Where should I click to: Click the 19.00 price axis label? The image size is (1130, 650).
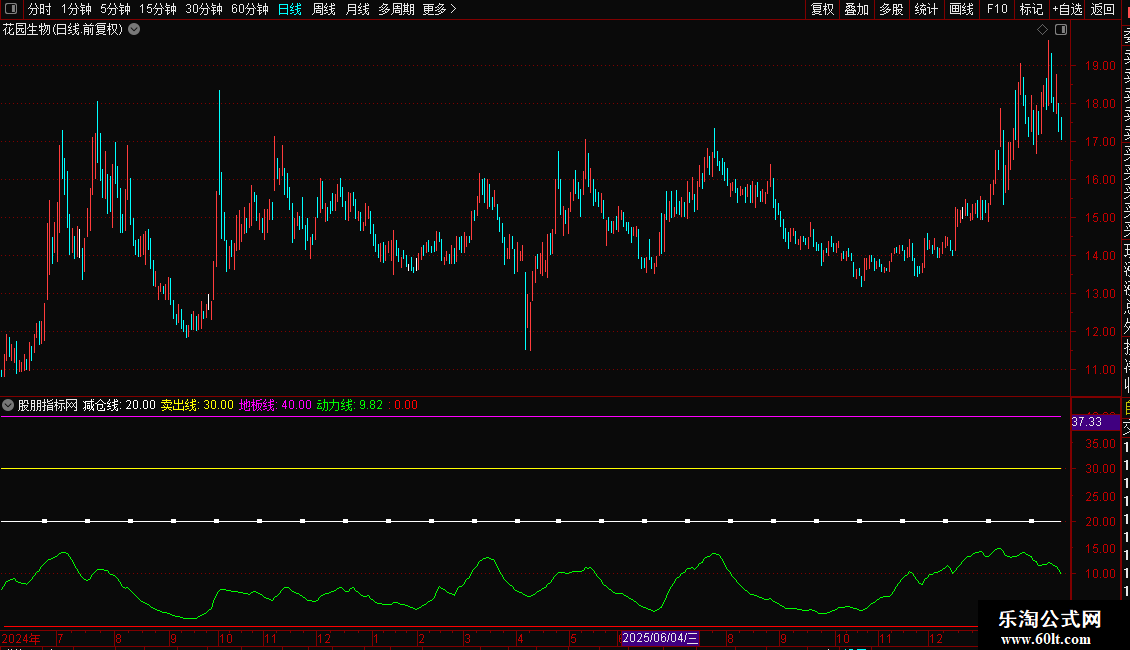point(1100,66)
